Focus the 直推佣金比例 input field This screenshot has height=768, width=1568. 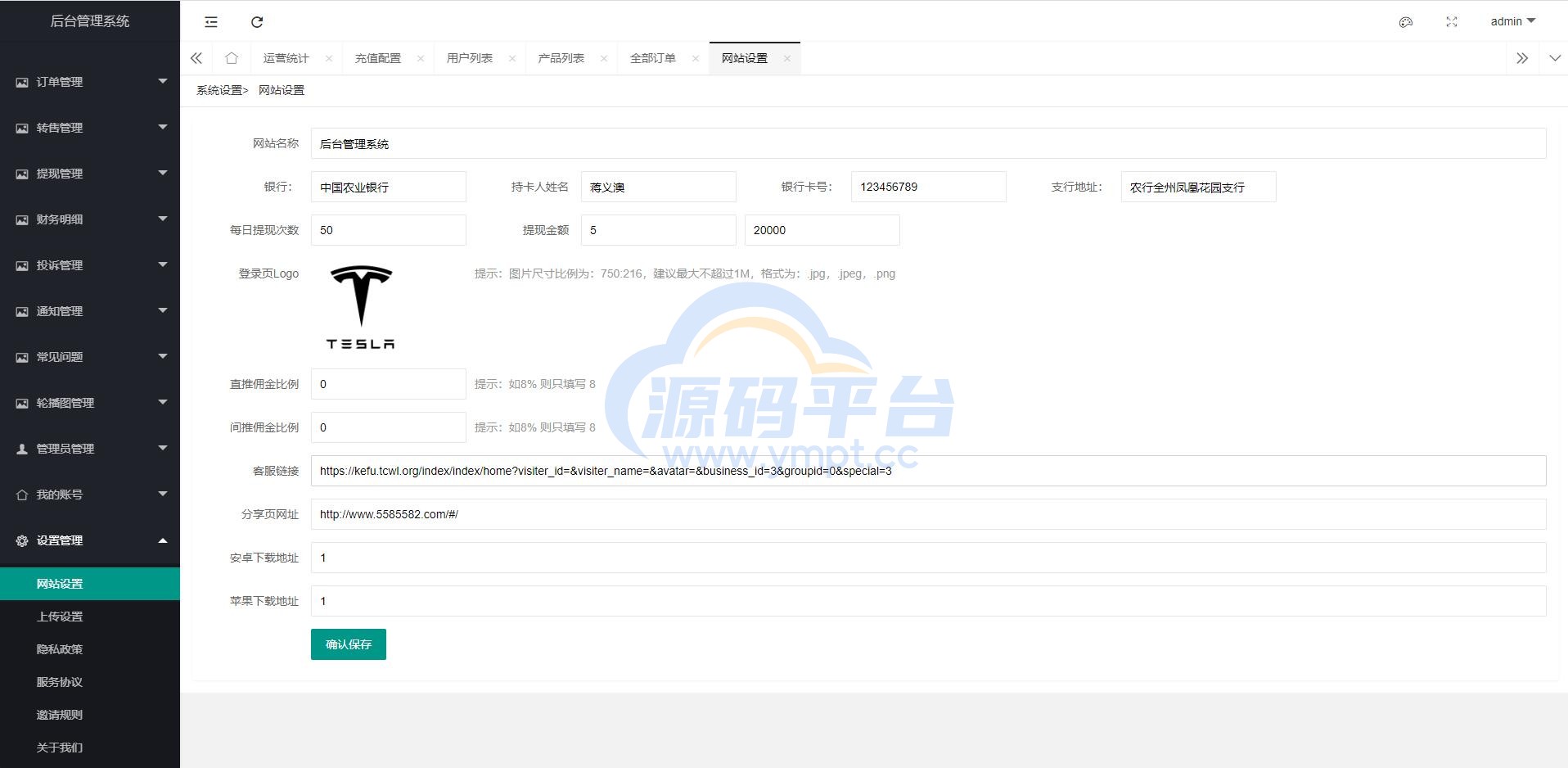389,384
